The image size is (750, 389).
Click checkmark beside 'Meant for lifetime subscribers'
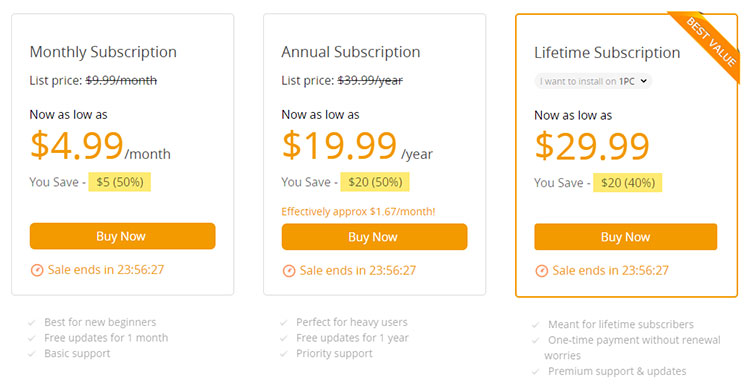[x=536, y=325]
